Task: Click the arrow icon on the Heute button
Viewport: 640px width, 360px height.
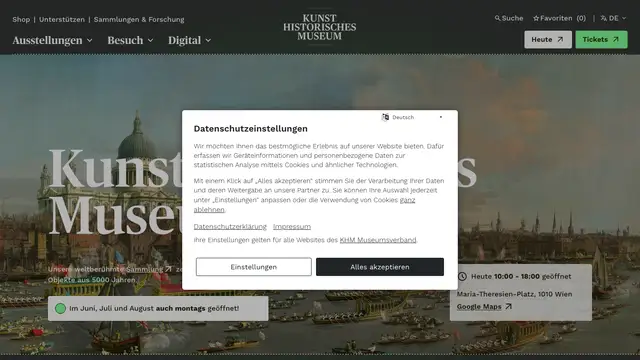Action: pyautogui.click(x=560, y=40)
